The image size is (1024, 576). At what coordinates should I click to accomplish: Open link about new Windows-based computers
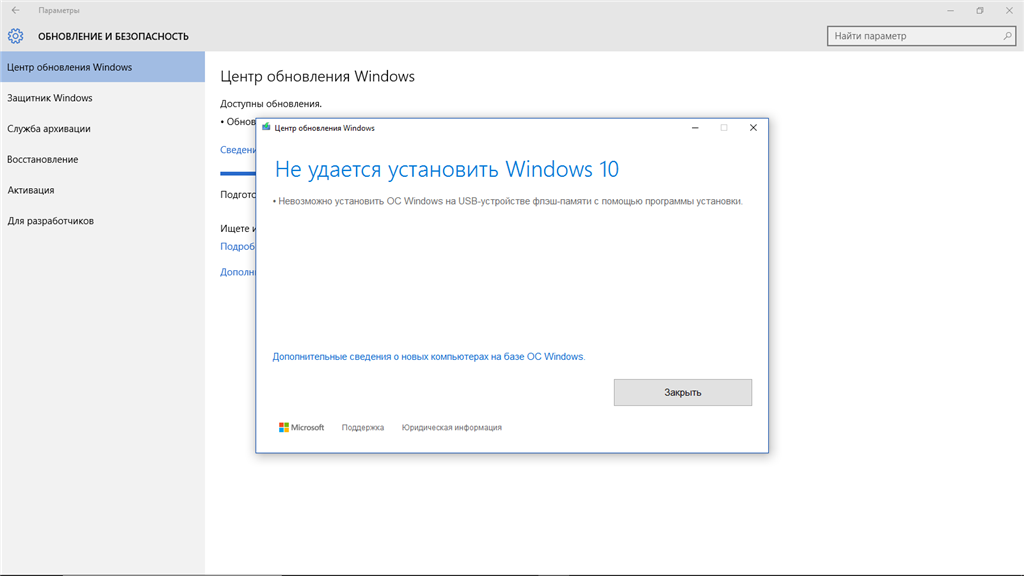tap(428, 357)
